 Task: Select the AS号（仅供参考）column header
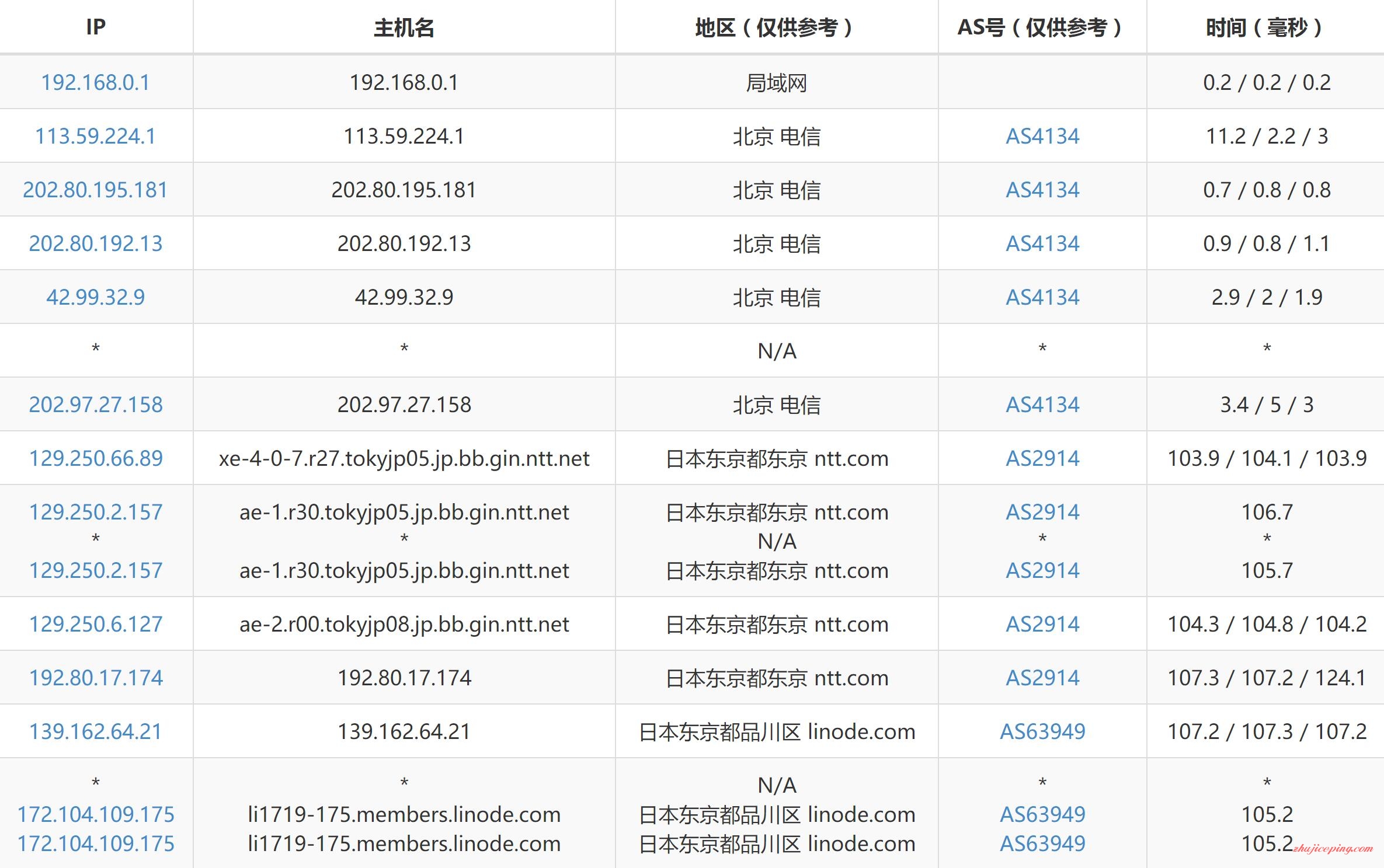1042,27
